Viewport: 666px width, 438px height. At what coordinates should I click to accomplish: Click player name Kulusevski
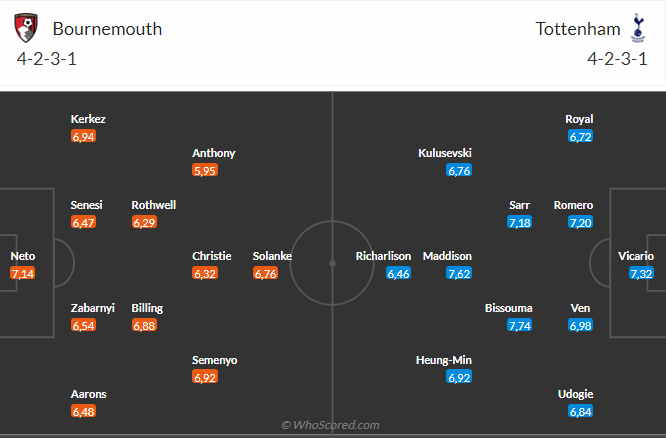[445, 153]
